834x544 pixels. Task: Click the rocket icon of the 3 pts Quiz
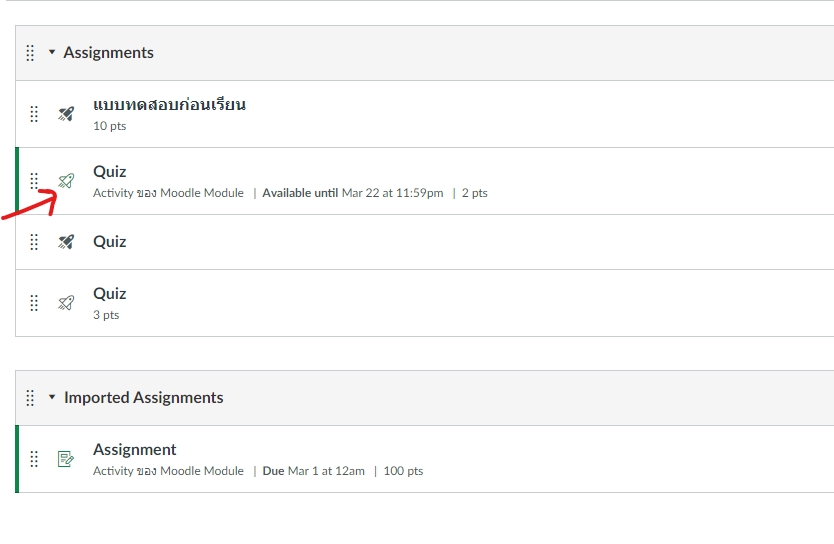pyautogui.click(x=66, y=303)
